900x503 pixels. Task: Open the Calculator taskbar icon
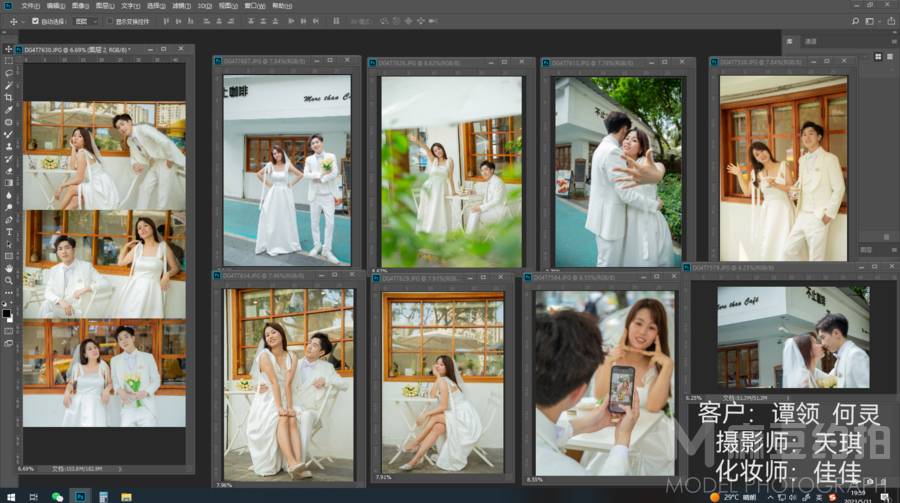pyautogui.click(x=103, y=497)
